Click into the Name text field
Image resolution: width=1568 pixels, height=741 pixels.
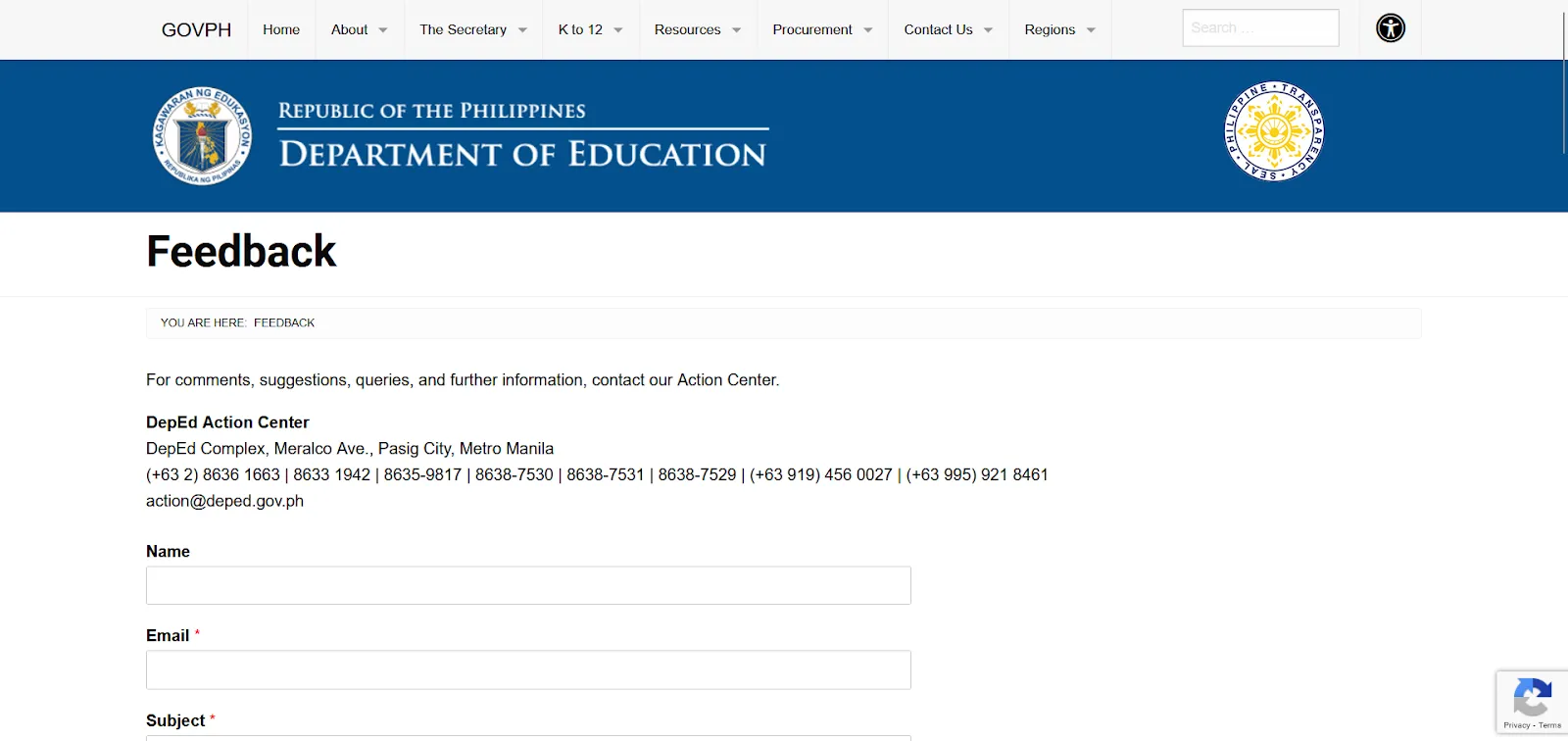tap(528, 585)
